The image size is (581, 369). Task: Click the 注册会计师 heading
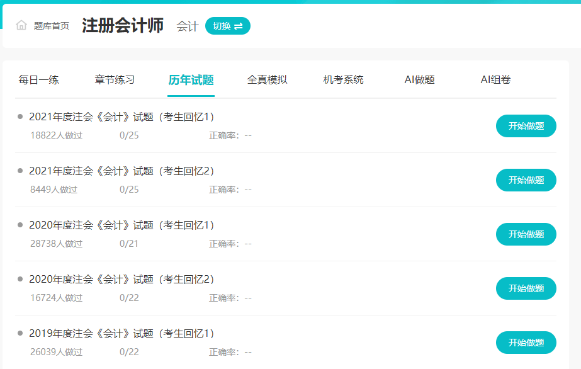click(123, 26)
